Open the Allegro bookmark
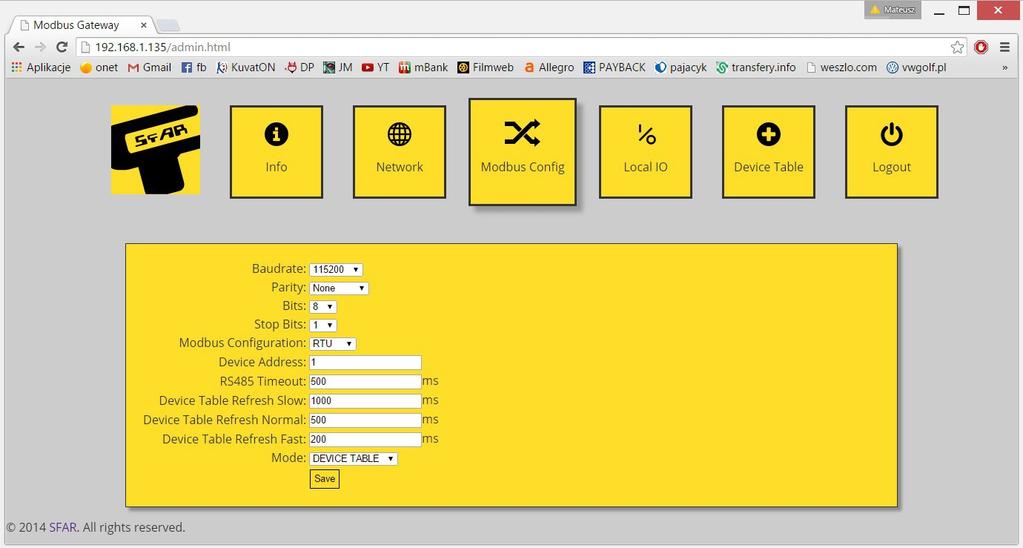The width and height of the screenshot is (1023, 548). (x=549, y=67)
